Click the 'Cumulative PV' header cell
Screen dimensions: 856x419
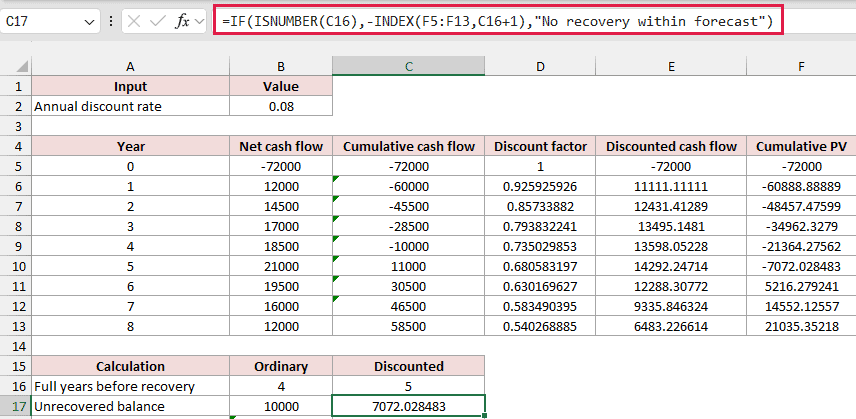pos(801,146)
